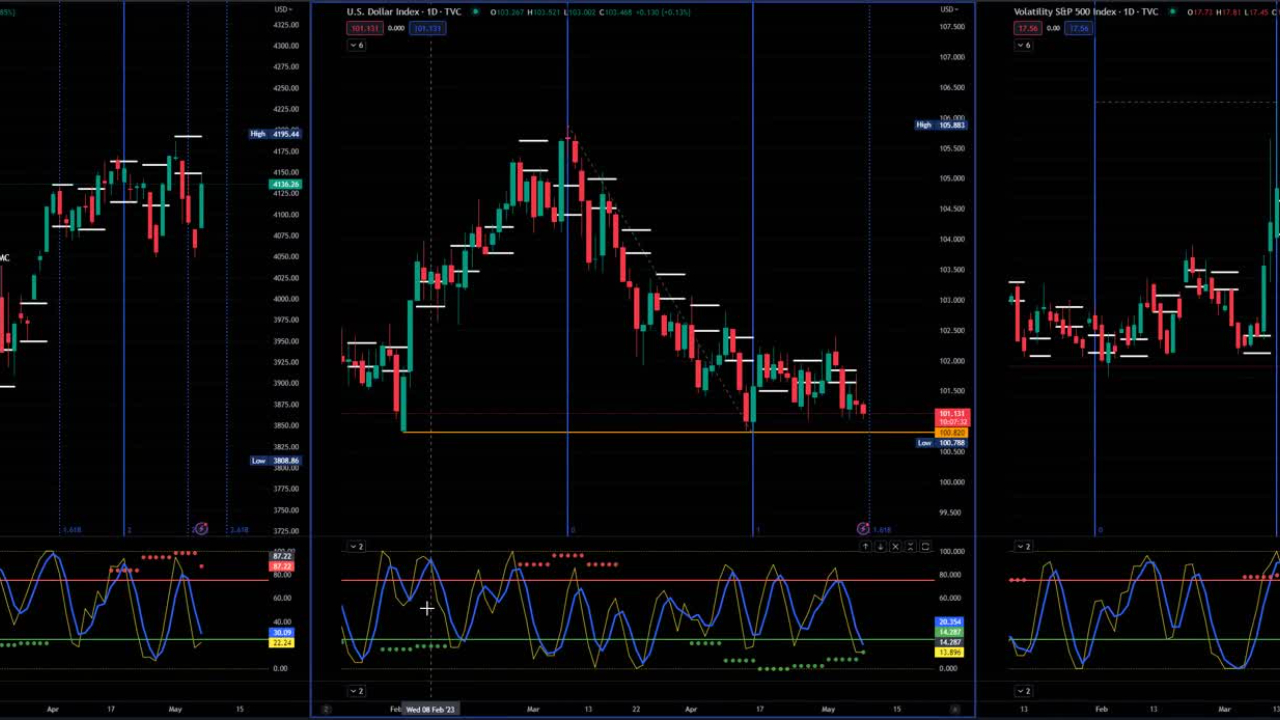The width and height of the screenshot is (1280, 720).
Task: Open the USD currency dropdown on the S&P chart
Action: [283, 9]
